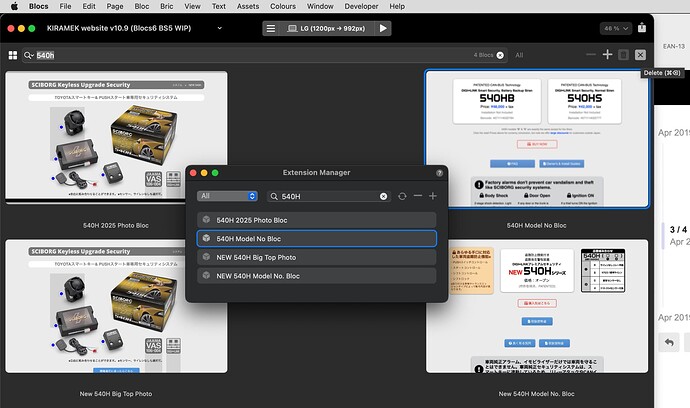Click the back arrow button in the right background window
Screen dimensions: 690x408
[x=669, y=342]
